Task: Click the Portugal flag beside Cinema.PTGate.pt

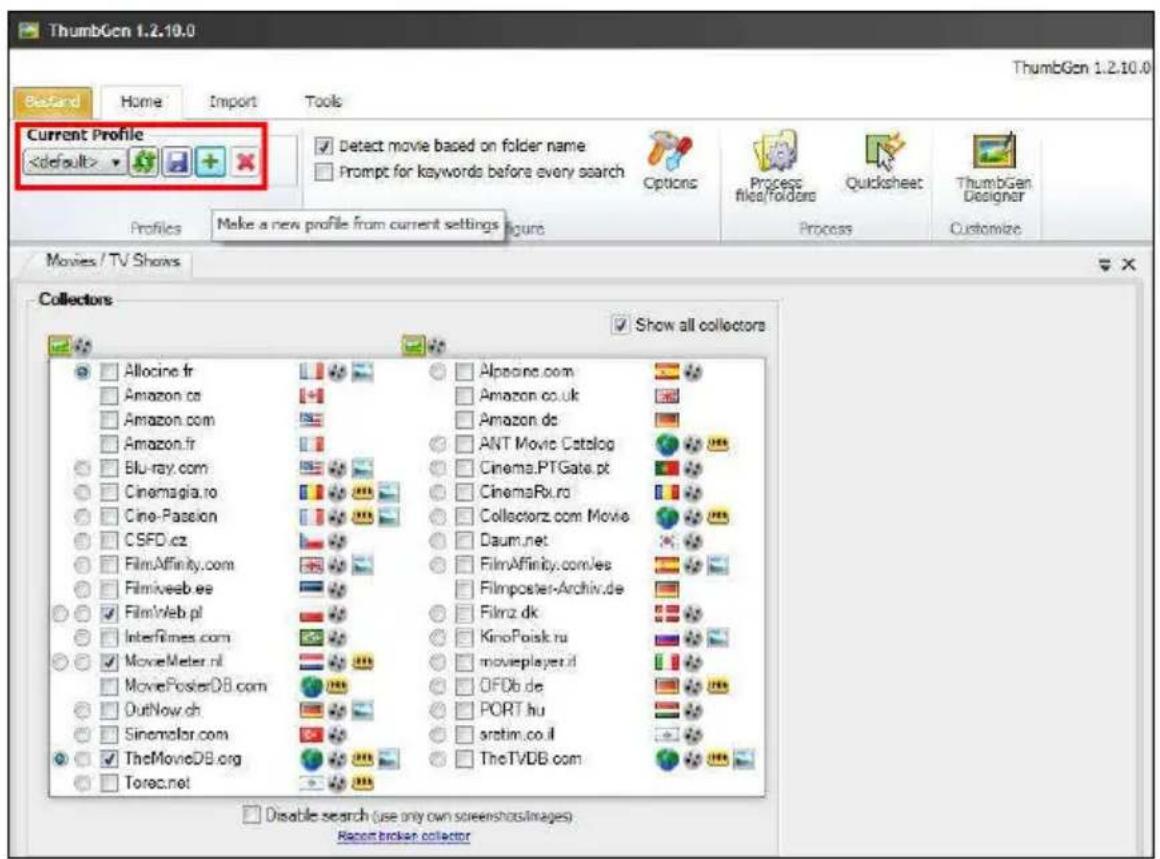Action: (x=667, y=468)
